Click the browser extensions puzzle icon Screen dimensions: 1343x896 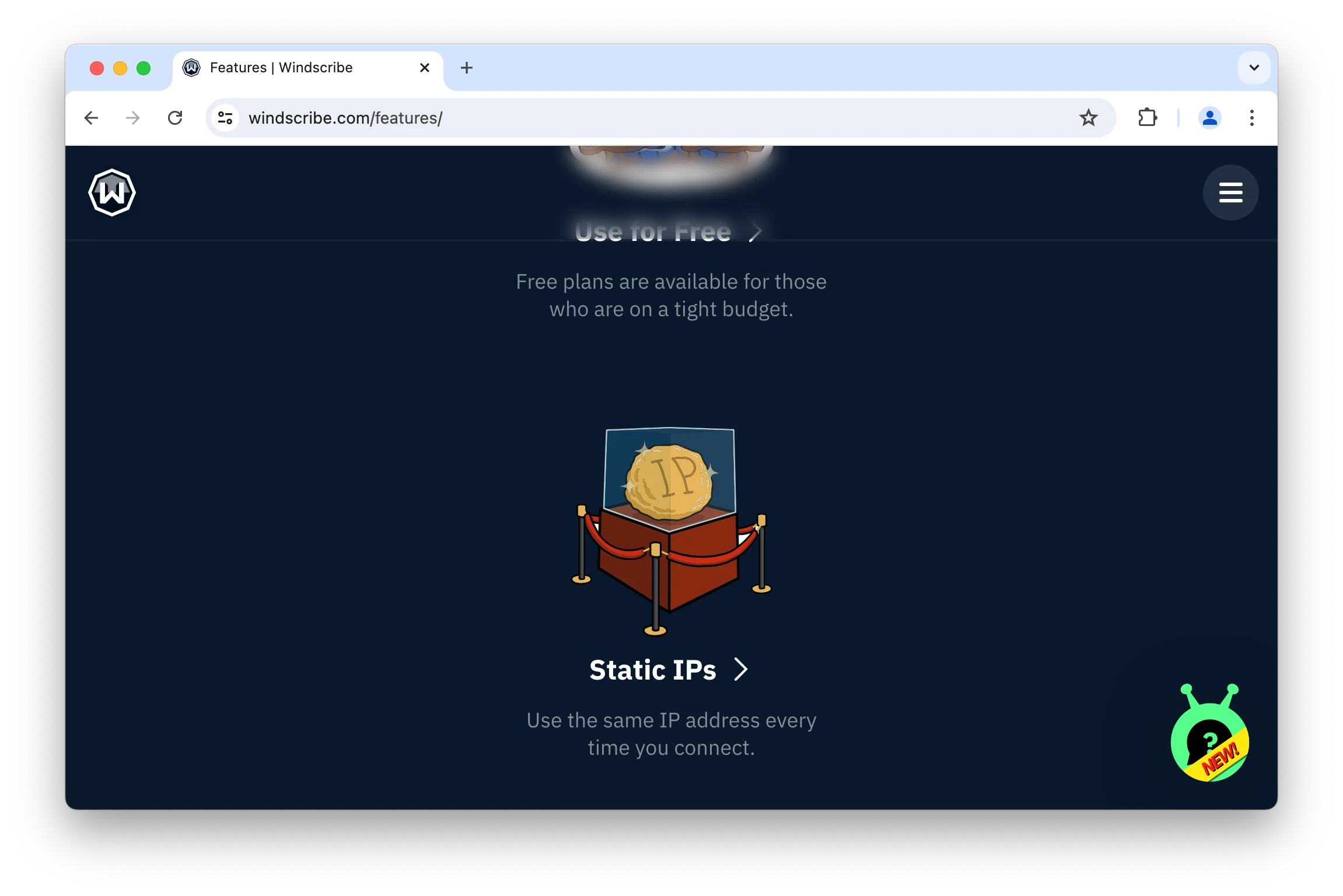1148,118
